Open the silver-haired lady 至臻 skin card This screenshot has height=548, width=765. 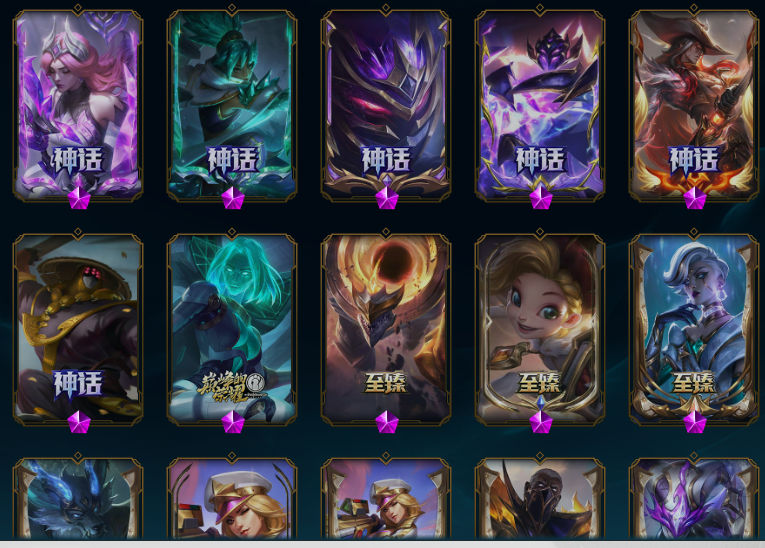(x=694, y=328)
